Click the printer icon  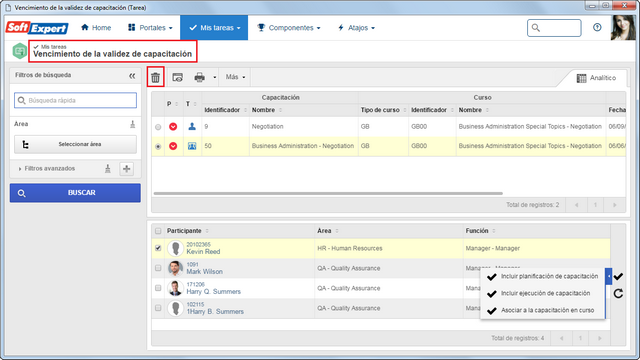[x=200, y=77]
